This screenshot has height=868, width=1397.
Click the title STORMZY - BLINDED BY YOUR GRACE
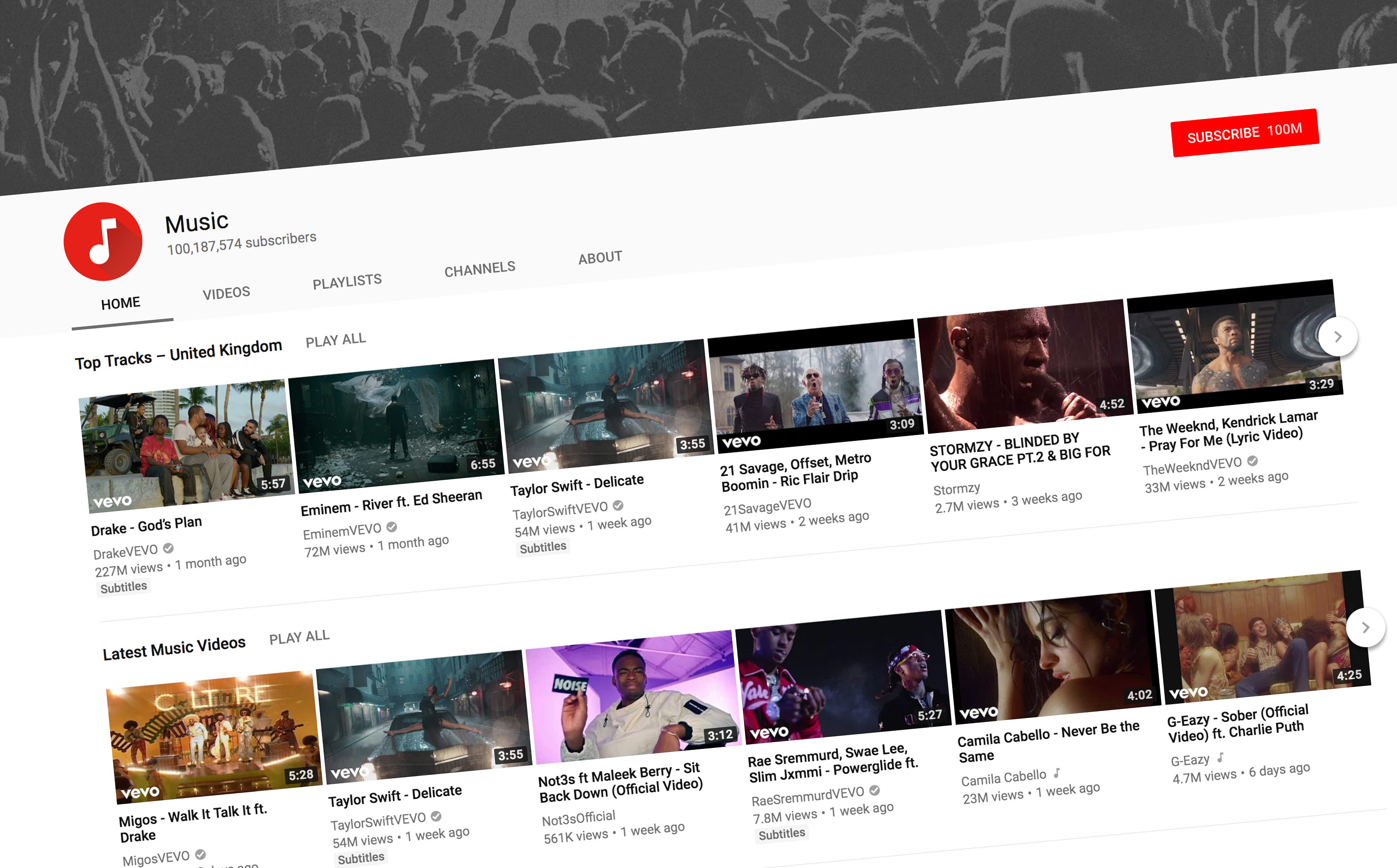pos(1020,452)
